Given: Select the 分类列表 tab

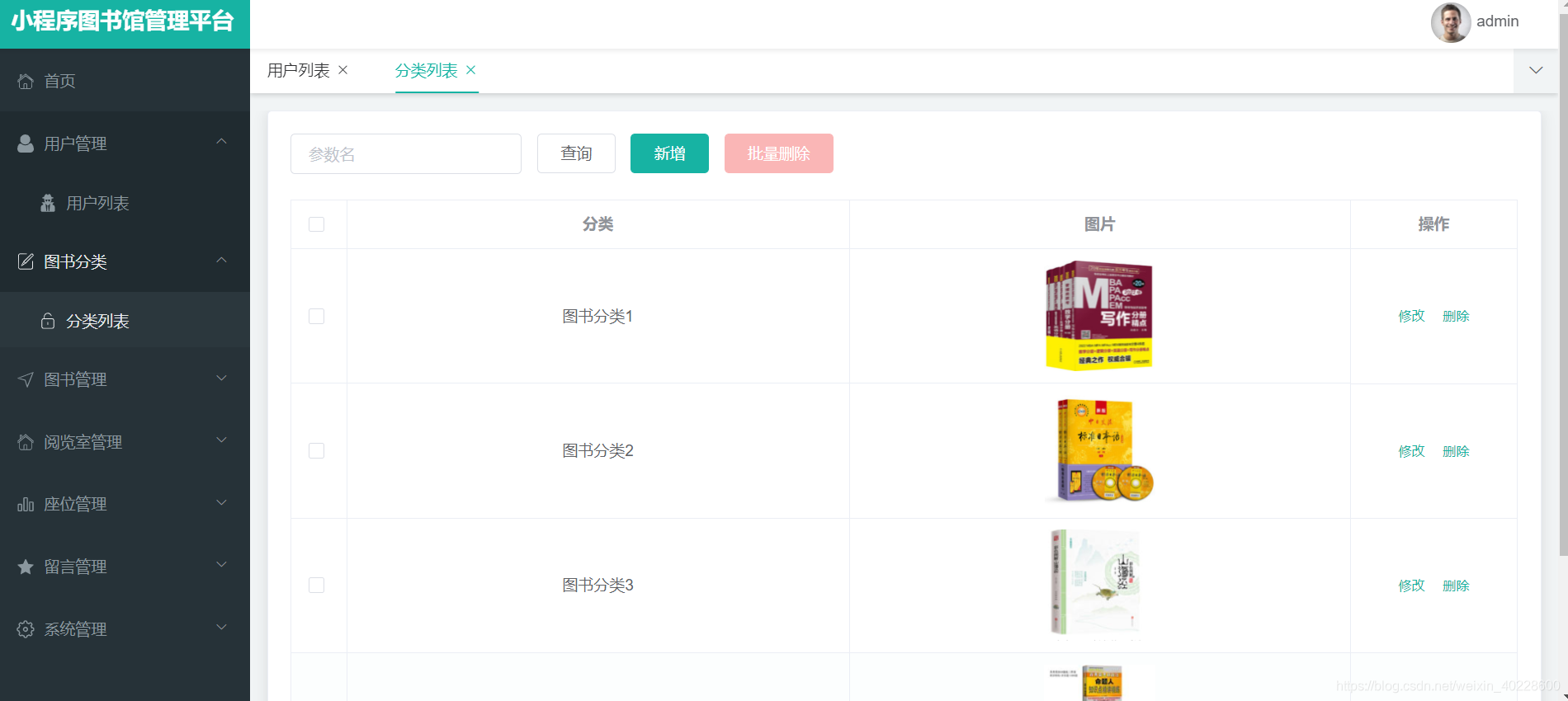Looking at the screenshot, I should (427, 71).
